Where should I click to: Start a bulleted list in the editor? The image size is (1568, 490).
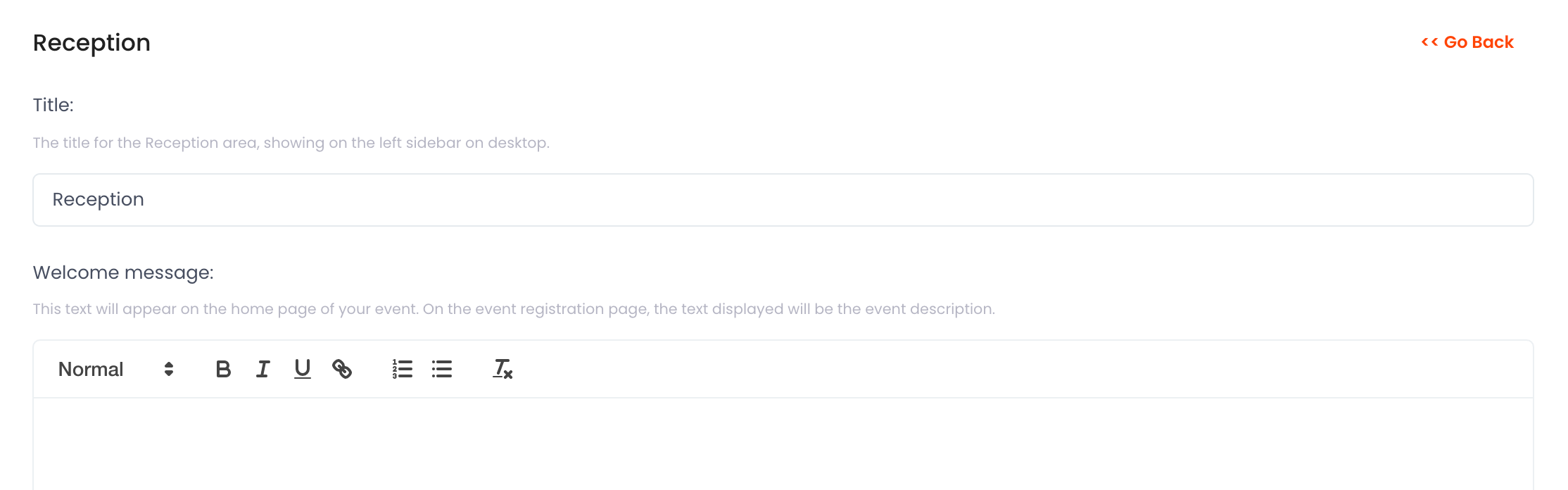[442, 369]
